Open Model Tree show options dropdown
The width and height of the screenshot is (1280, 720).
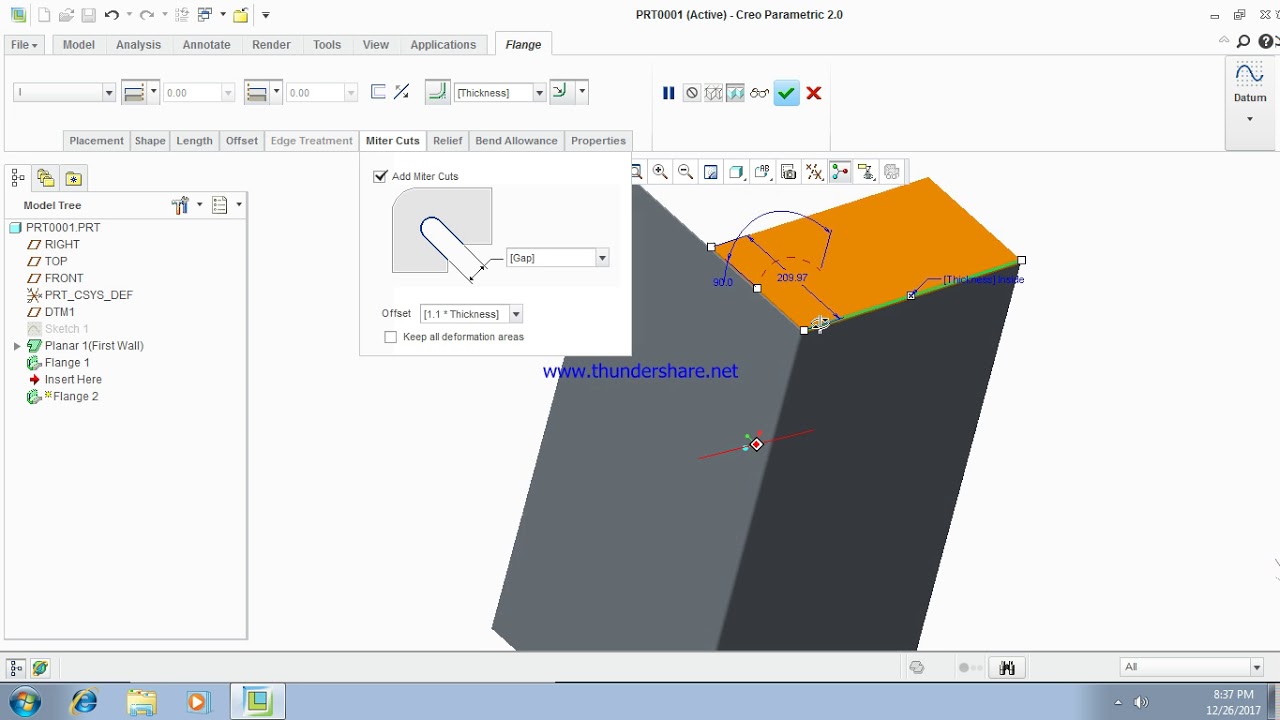[x=227, y=205]
